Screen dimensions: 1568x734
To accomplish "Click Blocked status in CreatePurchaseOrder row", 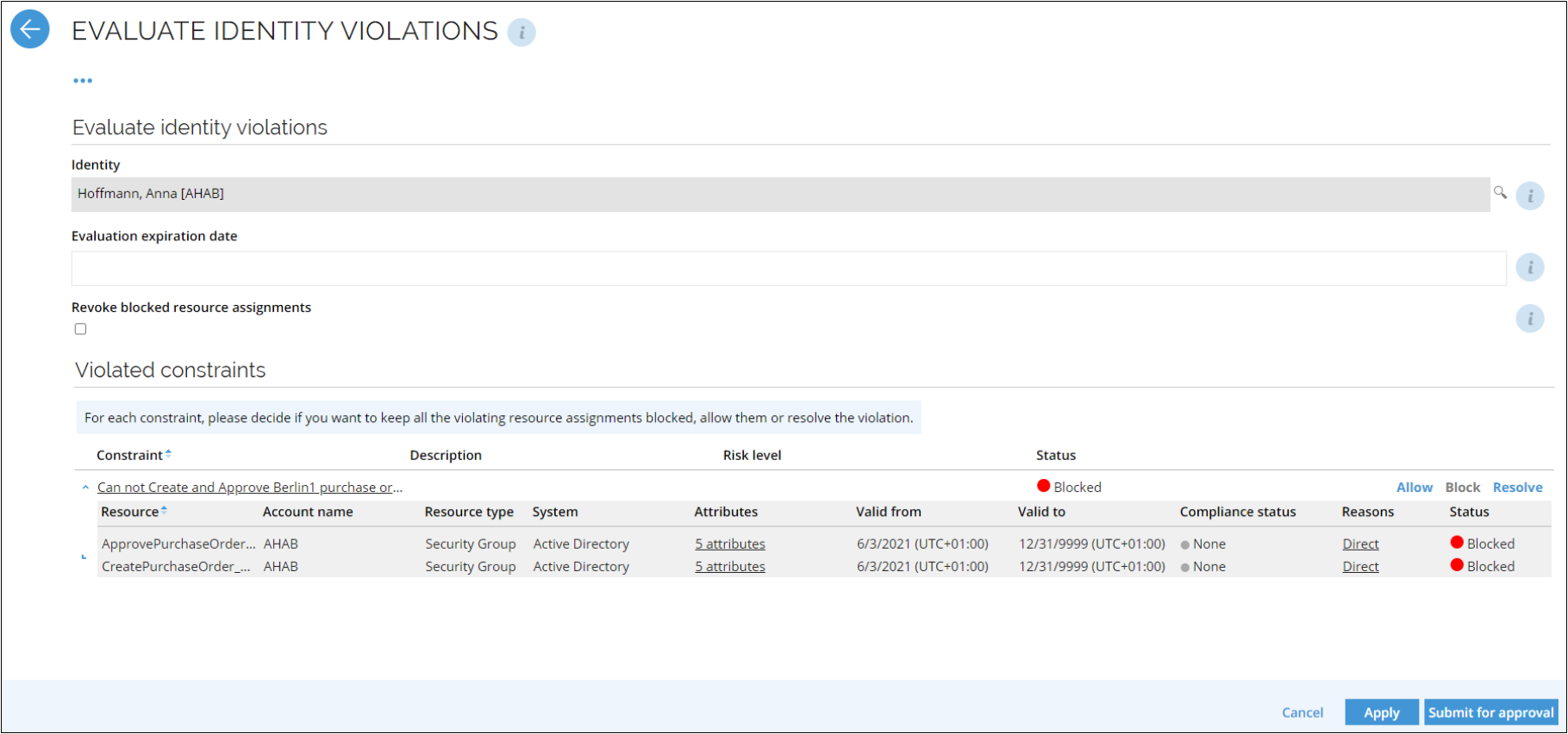I will click(x=1483, y=566).
